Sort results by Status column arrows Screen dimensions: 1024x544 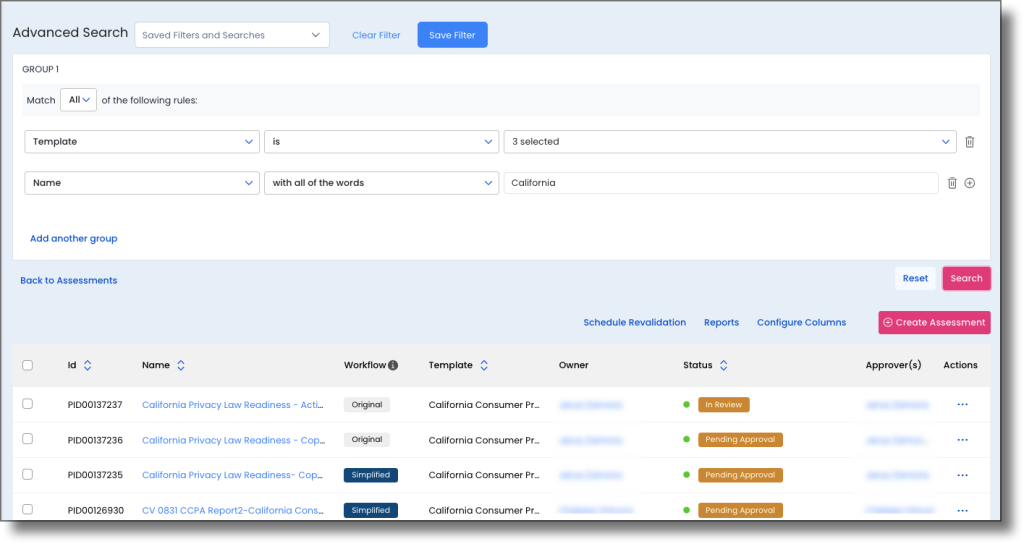click(724, 365)
